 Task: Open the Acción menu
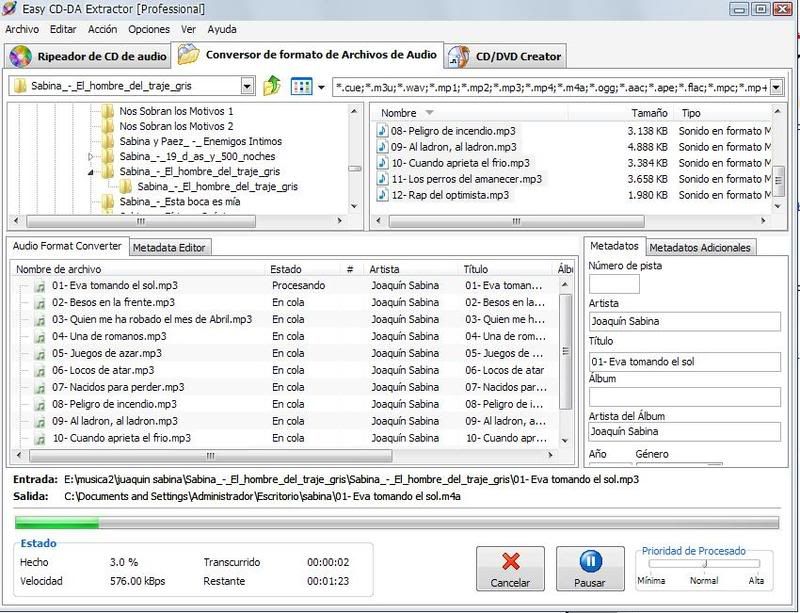(102, 29)
